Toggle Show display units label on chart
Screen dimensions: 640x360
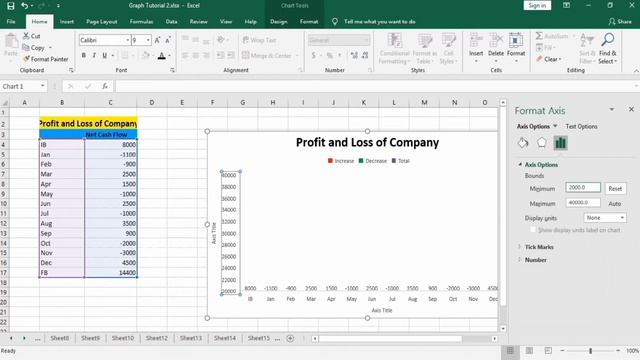(x=533, y=230)
